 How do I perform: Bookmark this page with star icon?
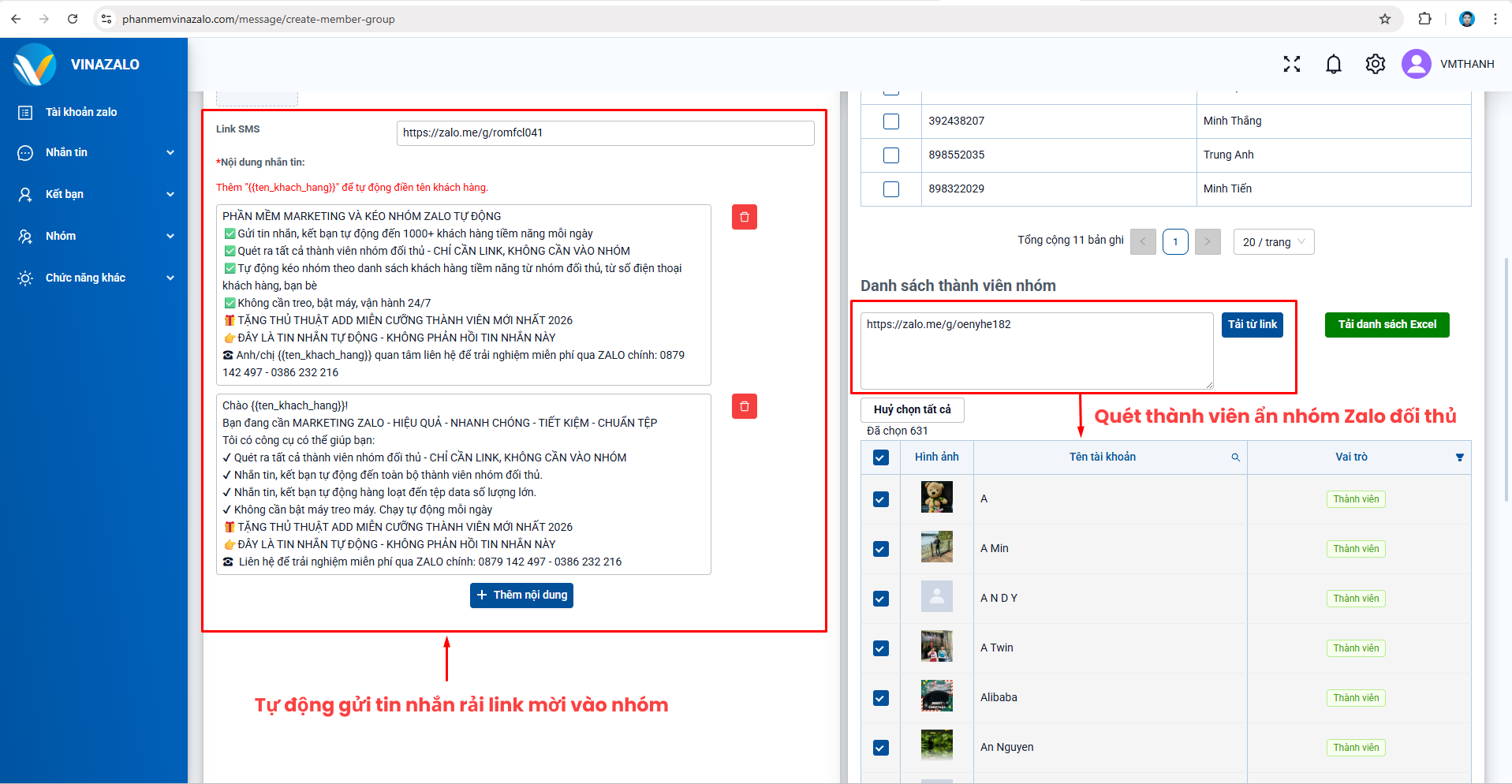click(x=1384, y=19)
